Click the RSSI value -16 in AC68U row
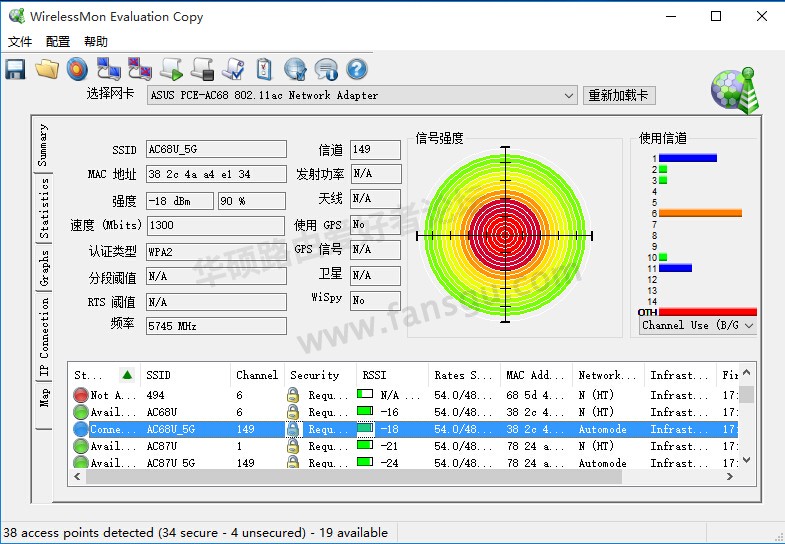 point(389,412)
